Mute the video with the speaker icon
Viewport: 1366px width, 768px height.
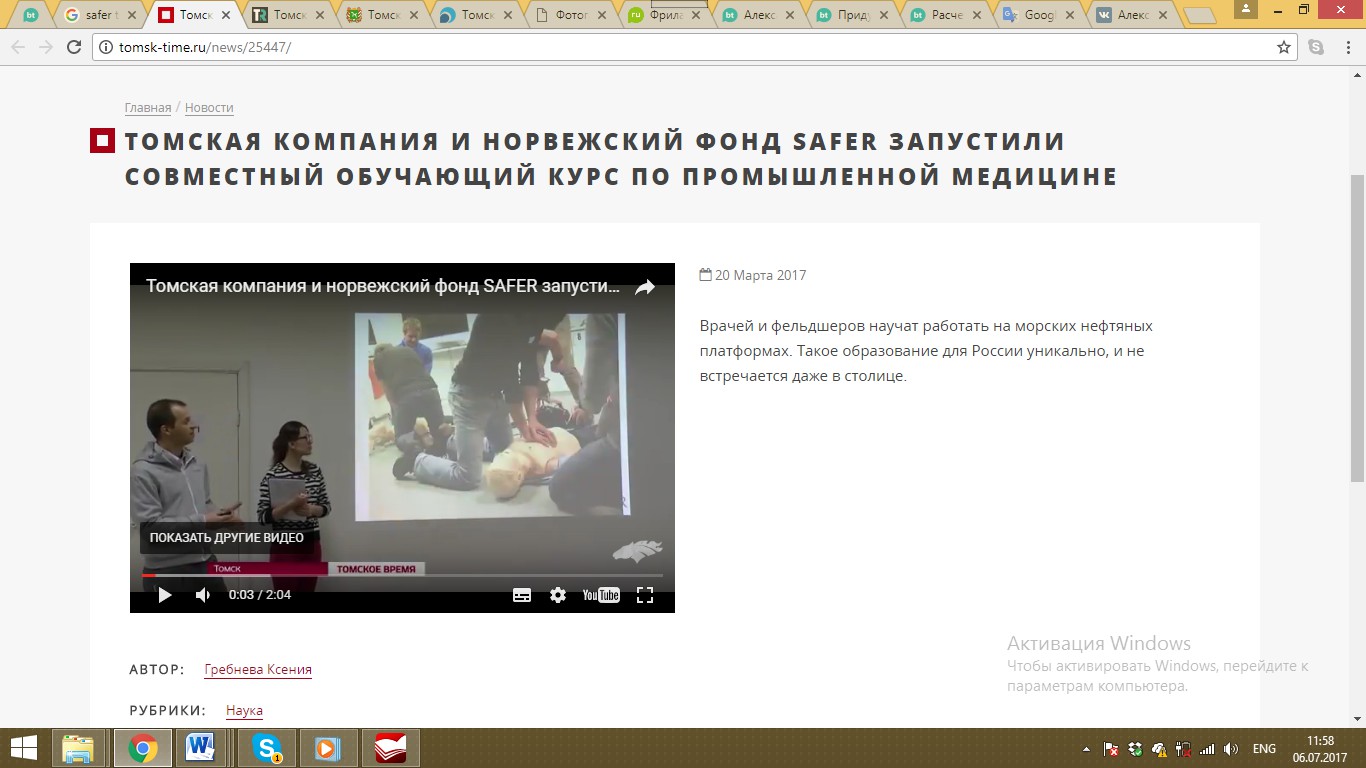(203, 595)
